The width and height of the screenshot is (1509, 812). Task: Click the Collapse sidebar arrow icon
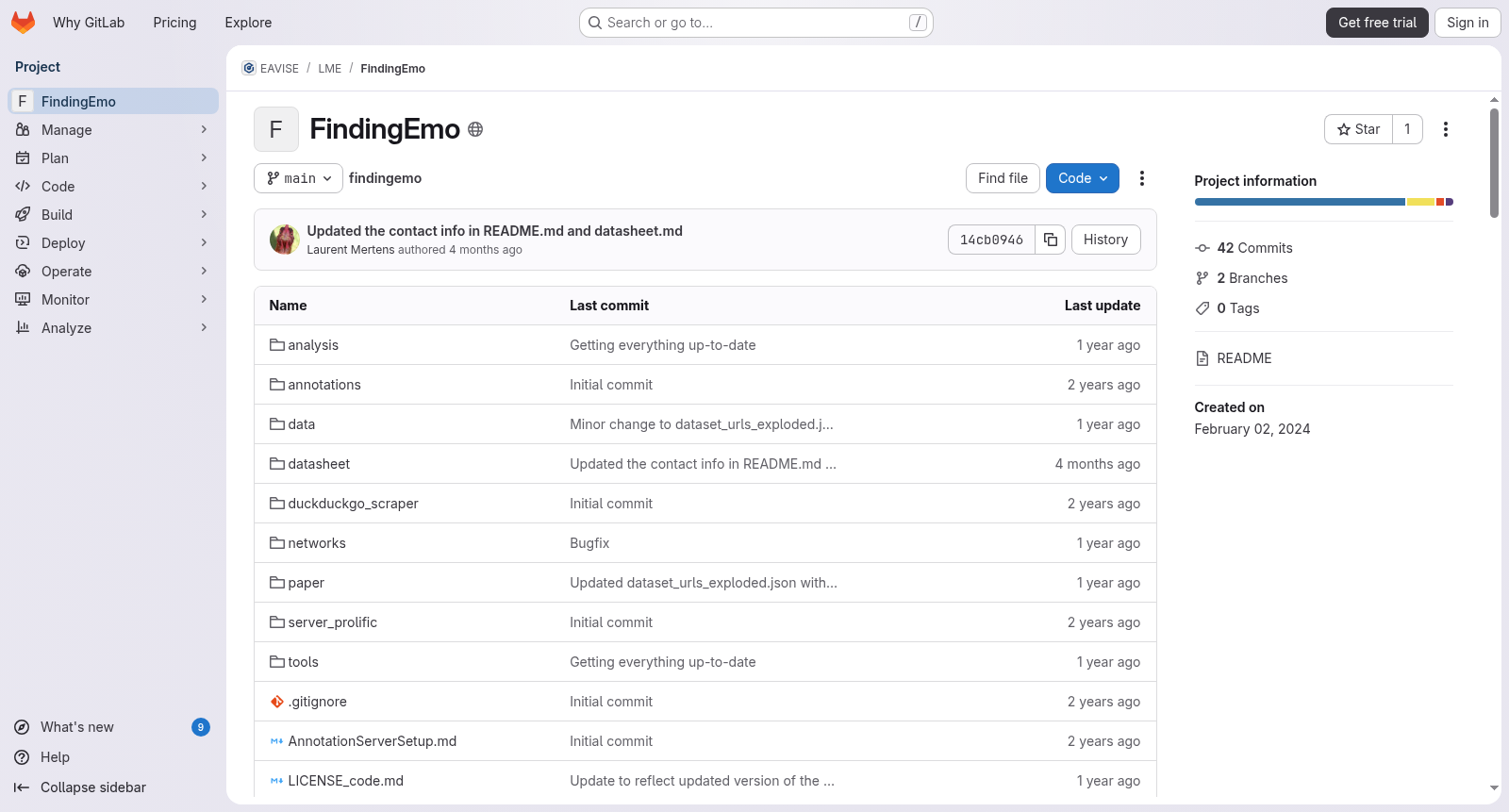click(22, 787)
